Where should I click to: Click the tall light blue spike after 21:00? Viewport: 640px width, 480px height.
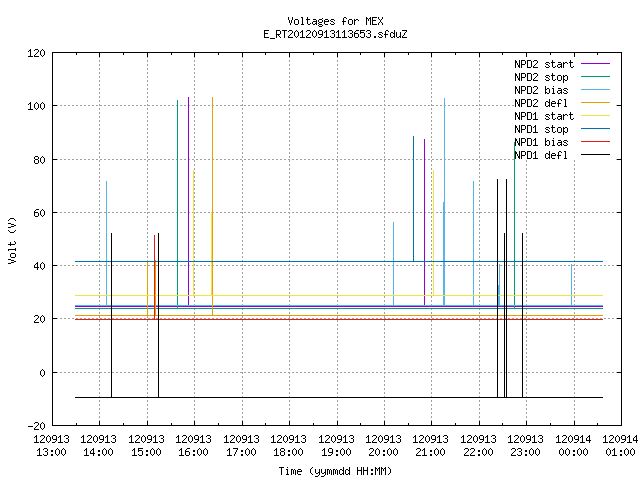444,202
